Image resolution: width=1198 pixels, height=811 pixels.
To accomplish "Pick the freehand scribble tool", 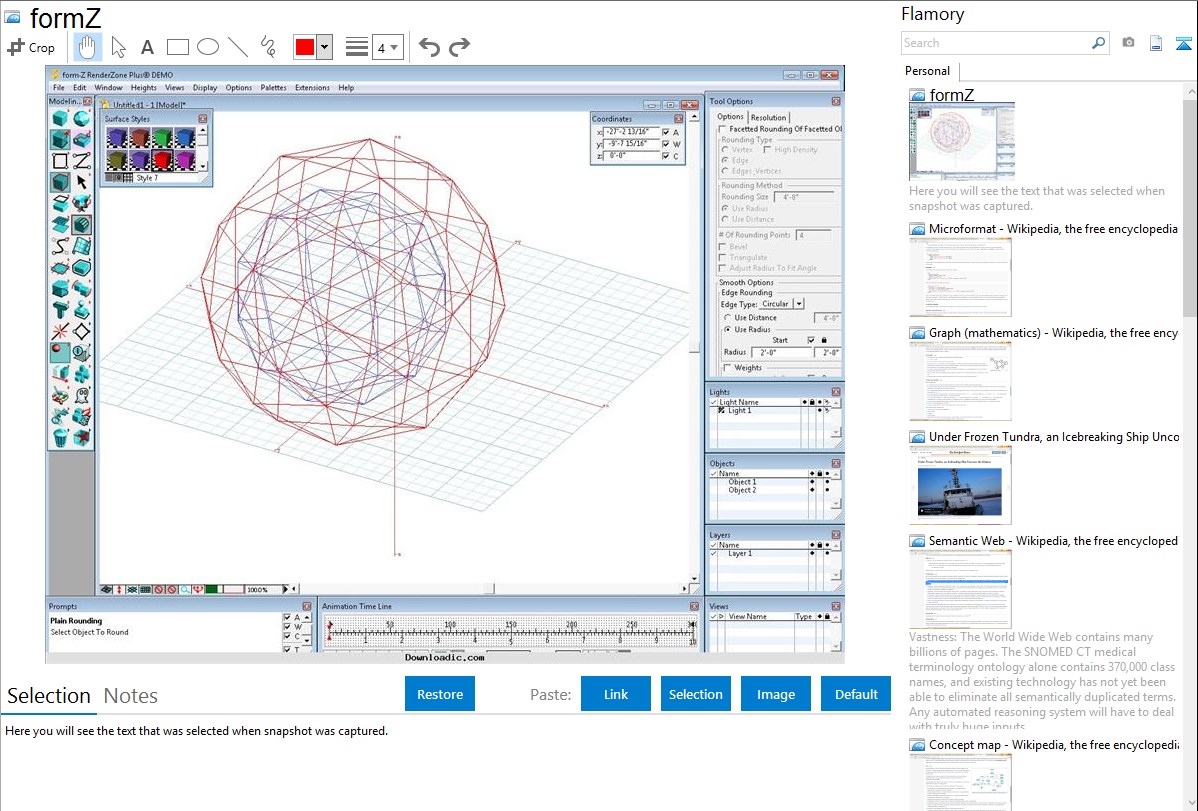I will coord(268,47).
